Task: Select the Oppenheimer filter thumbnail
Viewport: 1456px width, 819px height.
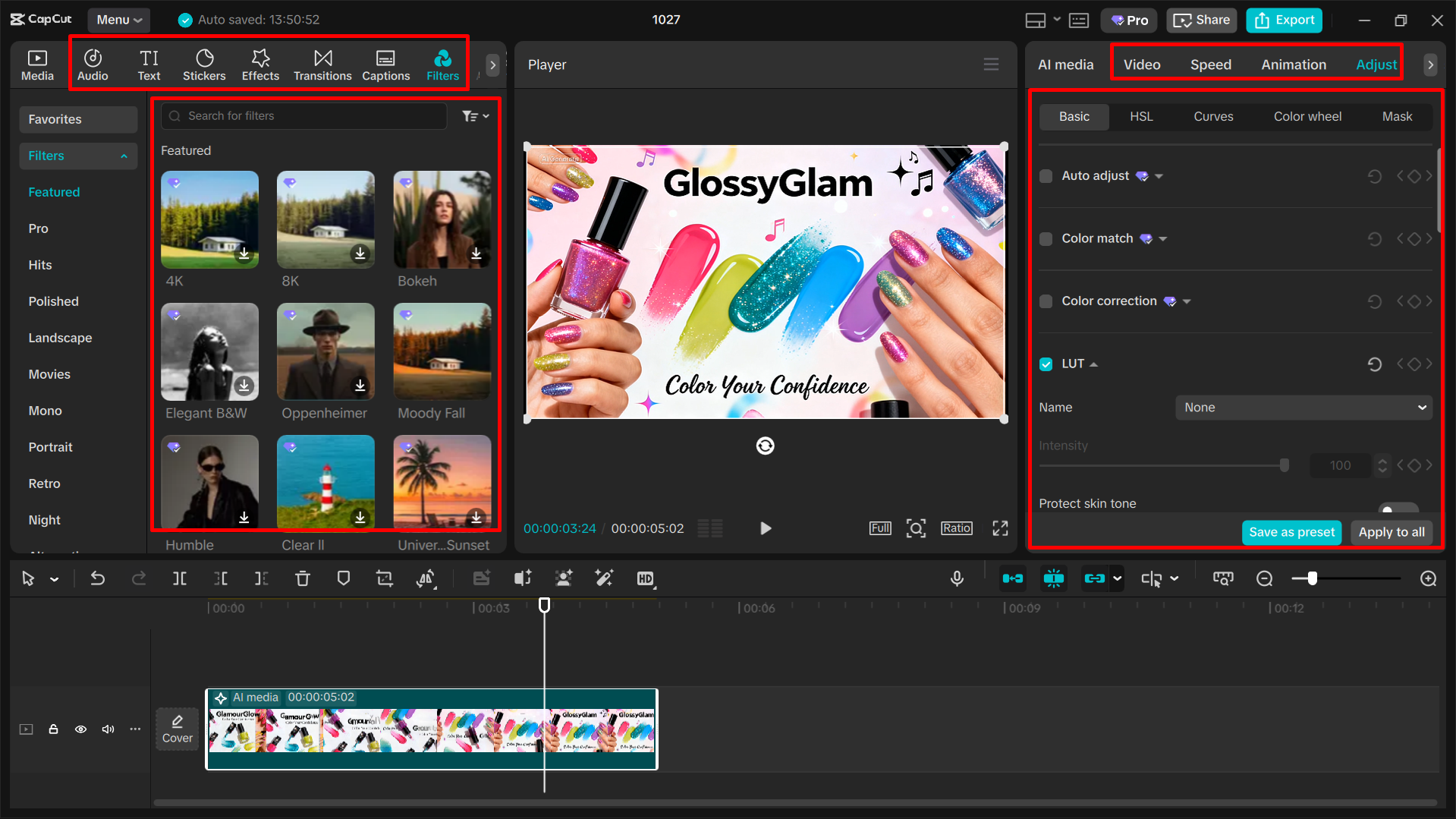Action: click(x=325, y=351)
